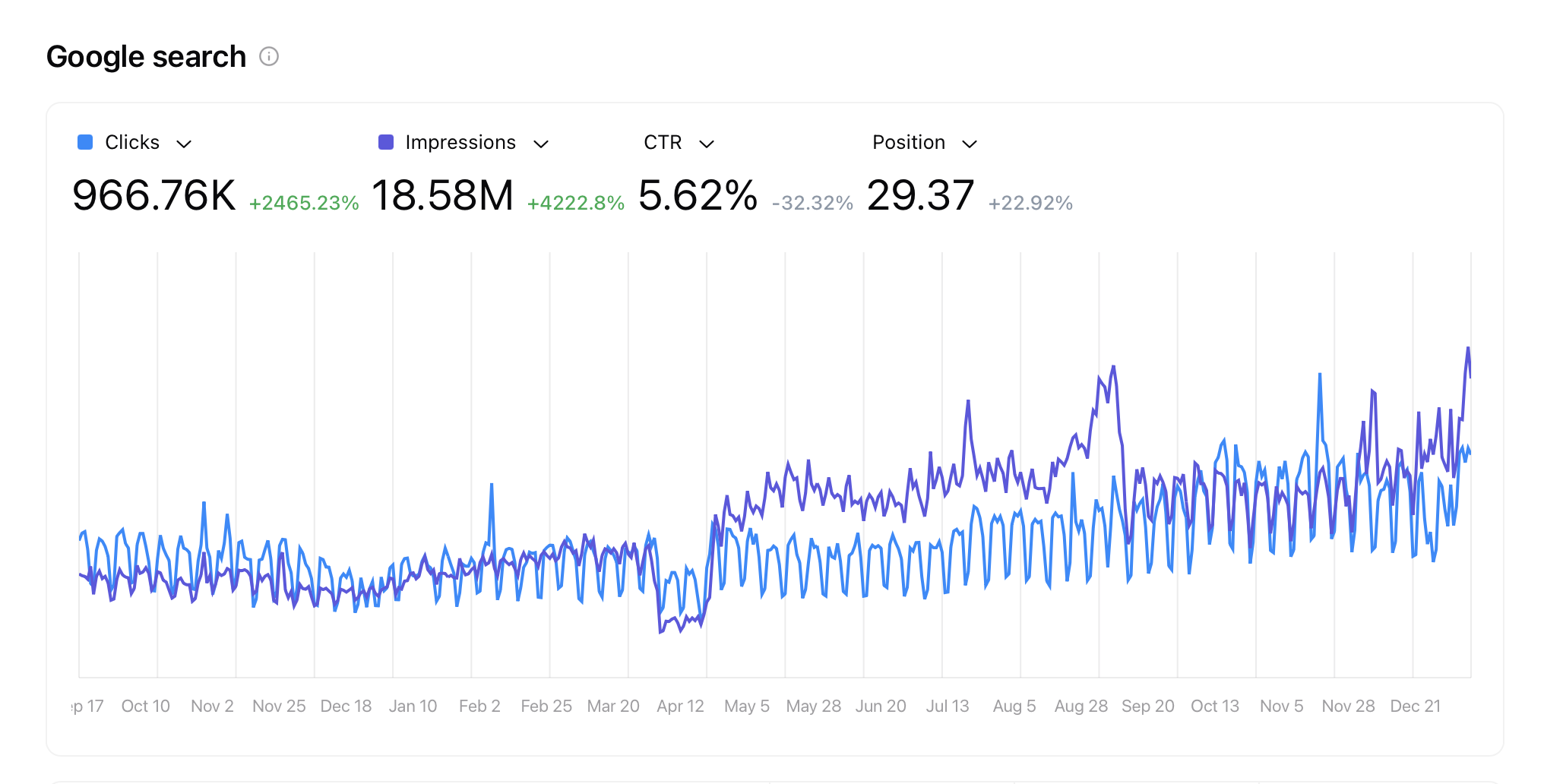Screen dimensions: 1544x784
Task: Expand the Clicks dropdown chevron
Action: [x=184, y=144]
